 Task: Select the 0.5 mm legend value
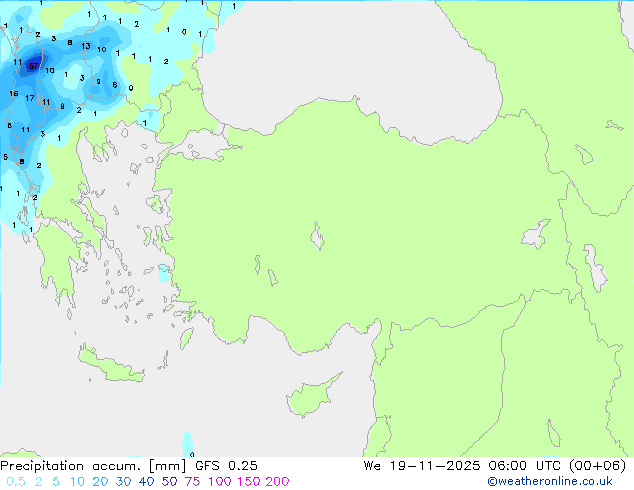[16, 482]
